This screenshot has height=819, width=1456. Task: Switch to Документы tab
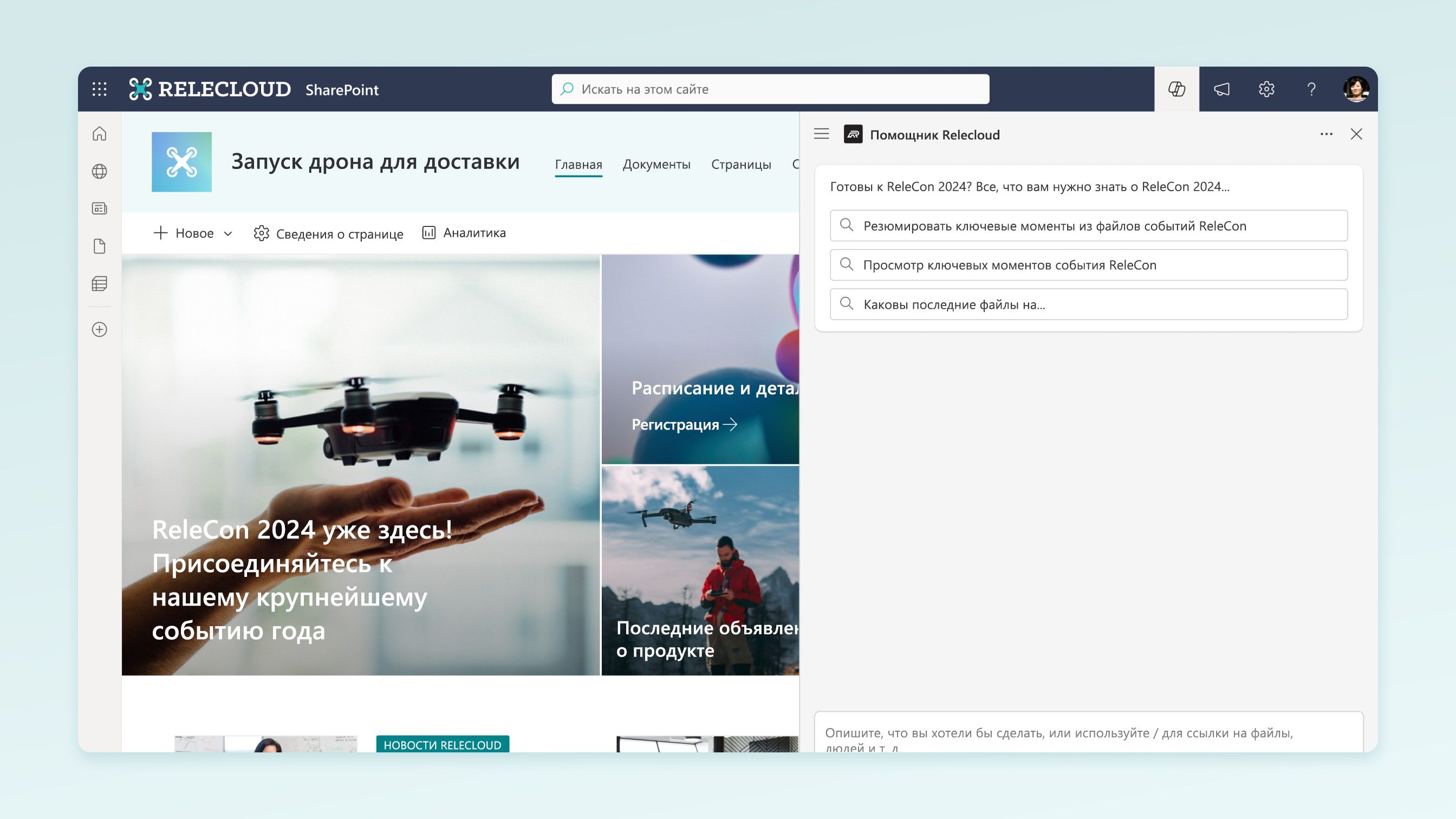656,163
